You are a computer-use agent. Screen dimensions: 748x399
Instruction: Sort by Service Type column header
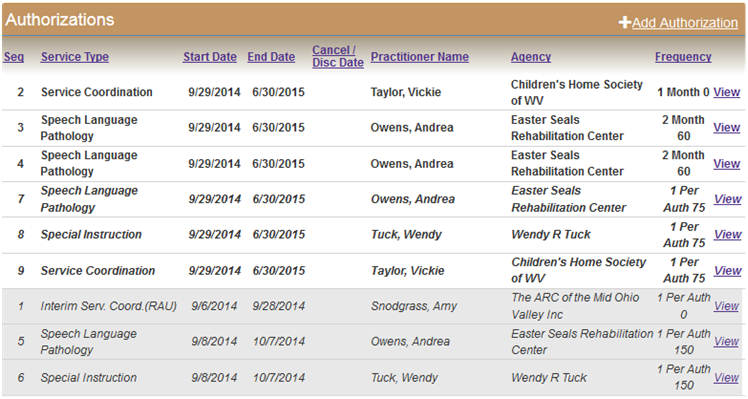[x=75, y=57]
